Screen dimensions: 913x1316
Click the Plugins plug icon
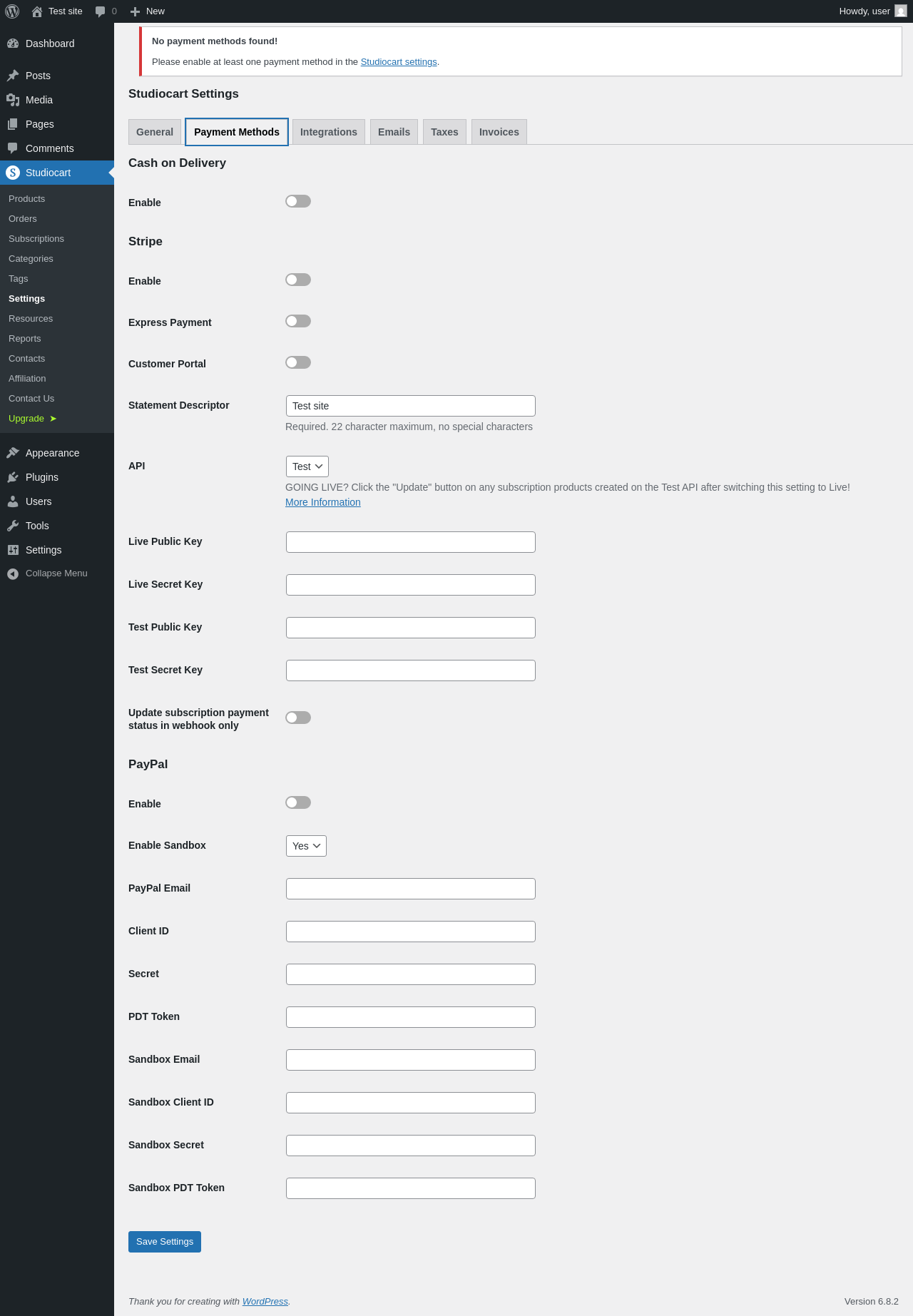click(13, 477)
